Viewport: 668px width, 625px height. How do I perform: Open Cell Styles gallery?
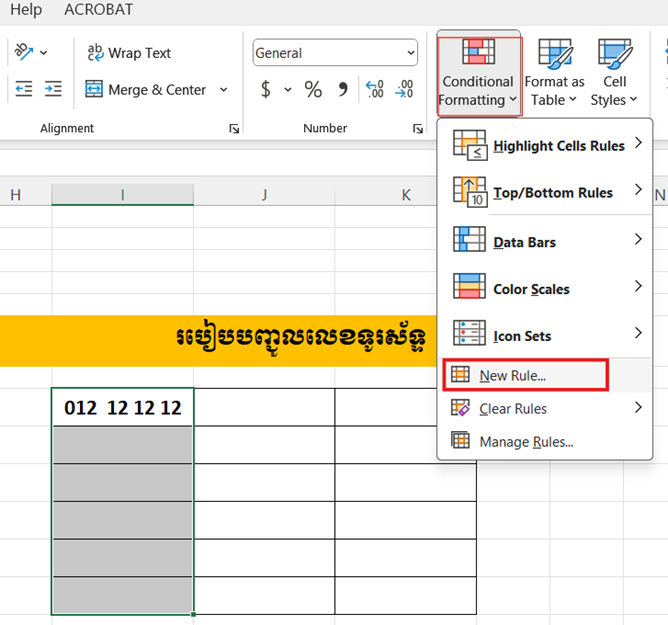point(614,73)
